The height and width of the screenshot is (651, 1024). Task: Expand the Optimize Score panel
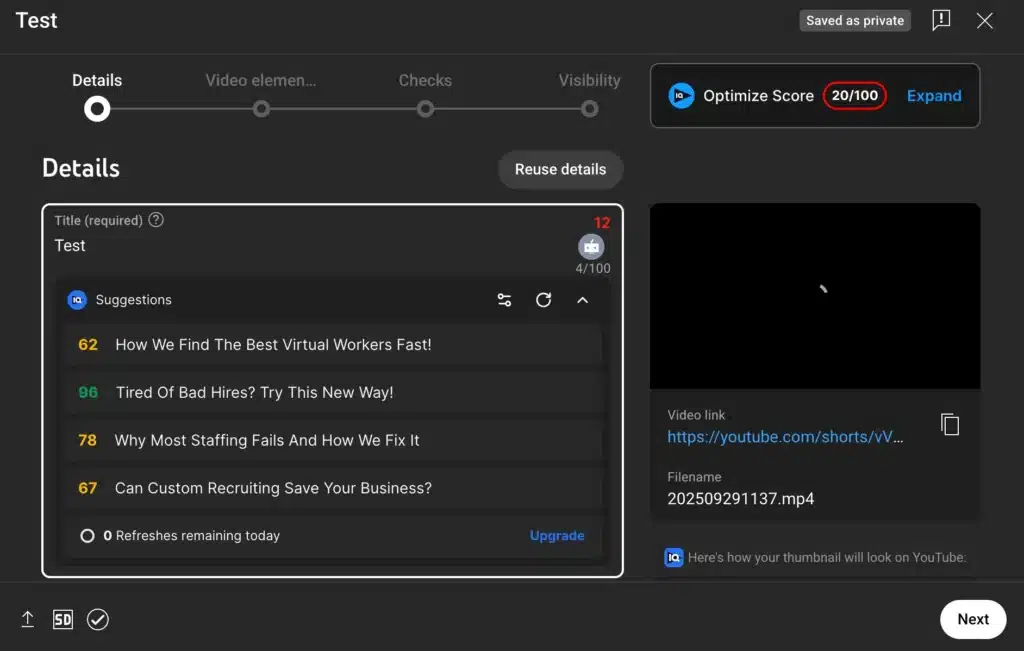(933, 96)
